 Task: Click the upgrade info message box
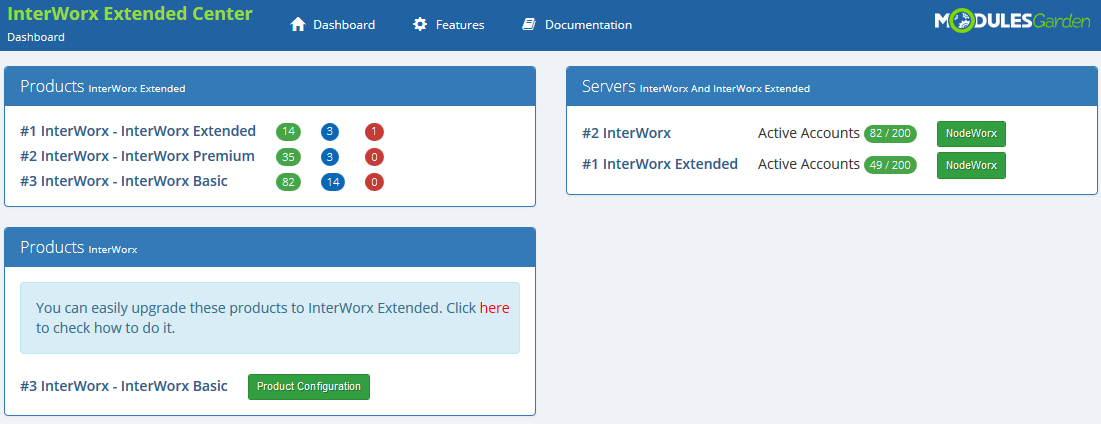270,318
